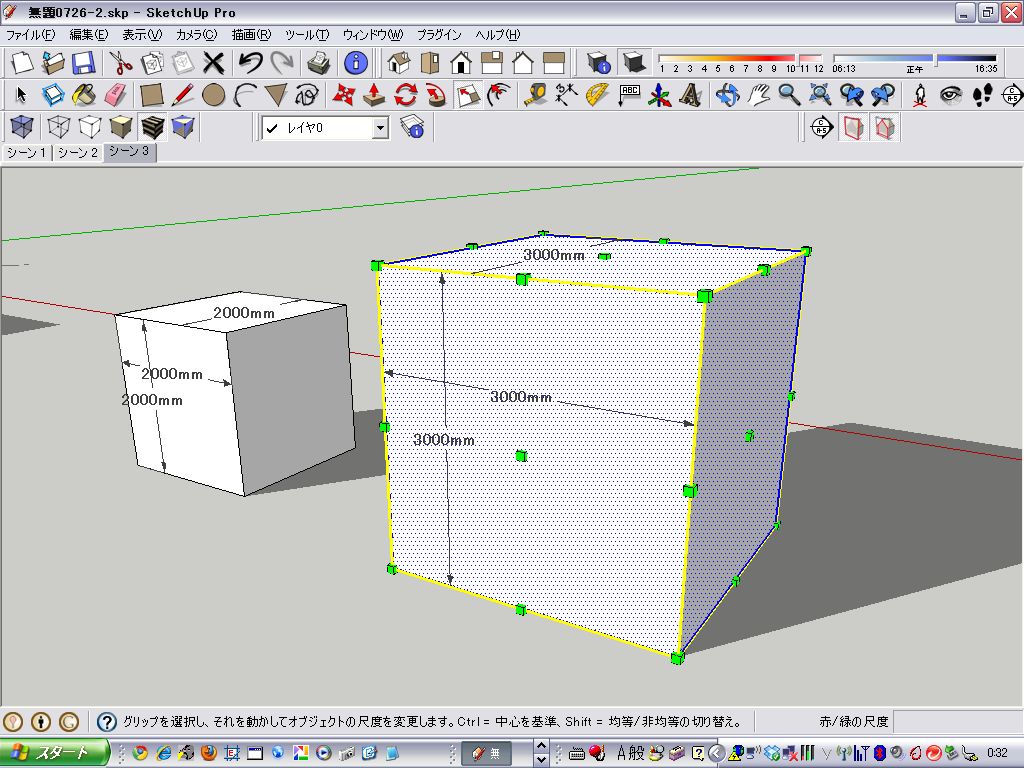Activate the Orbit tool

tap(727, 95)
